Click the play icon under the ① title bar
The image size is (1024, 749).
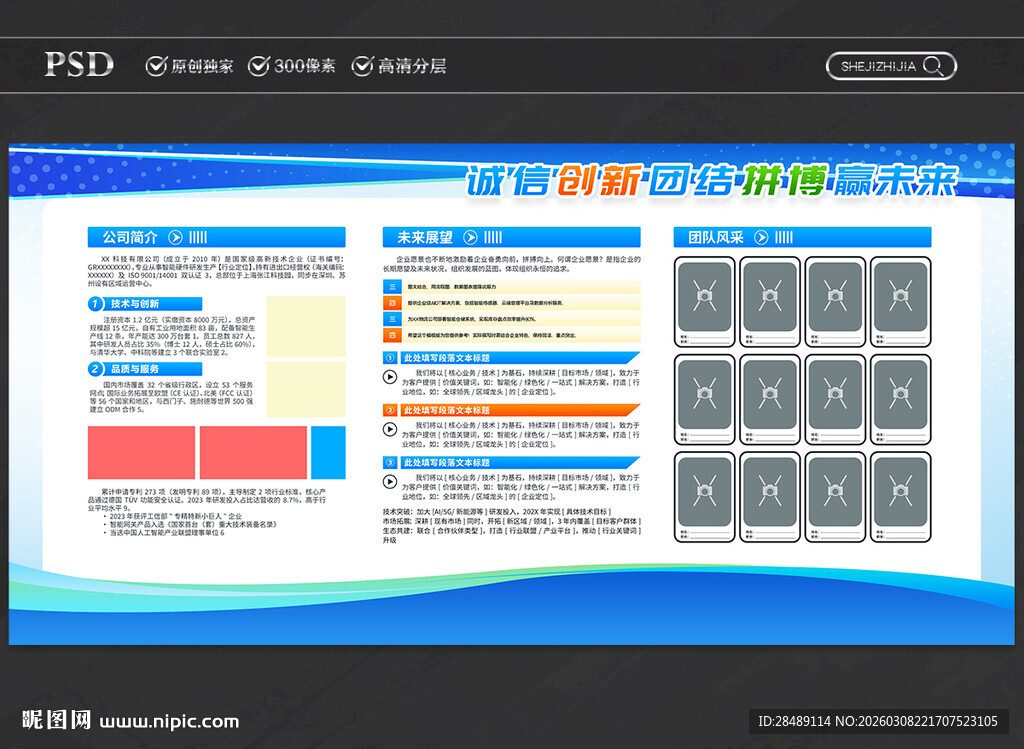point(390,377)
